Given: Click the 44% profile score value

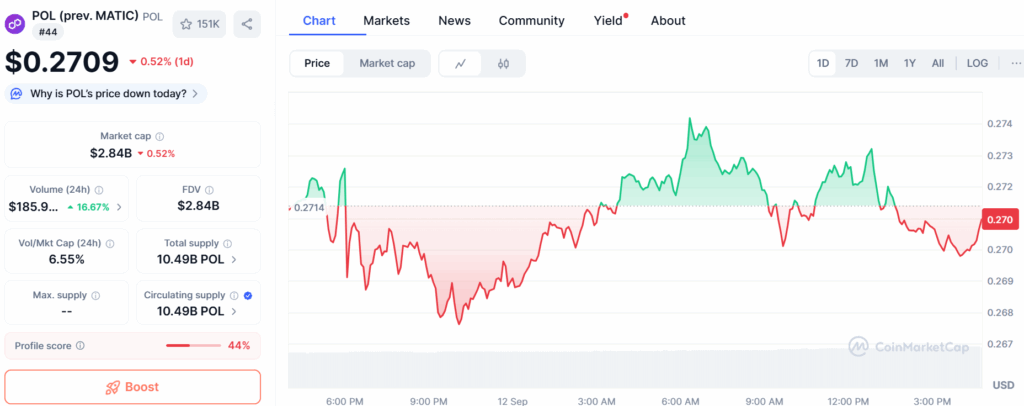Looking at the screenshot, I should (x=239, y=346).
